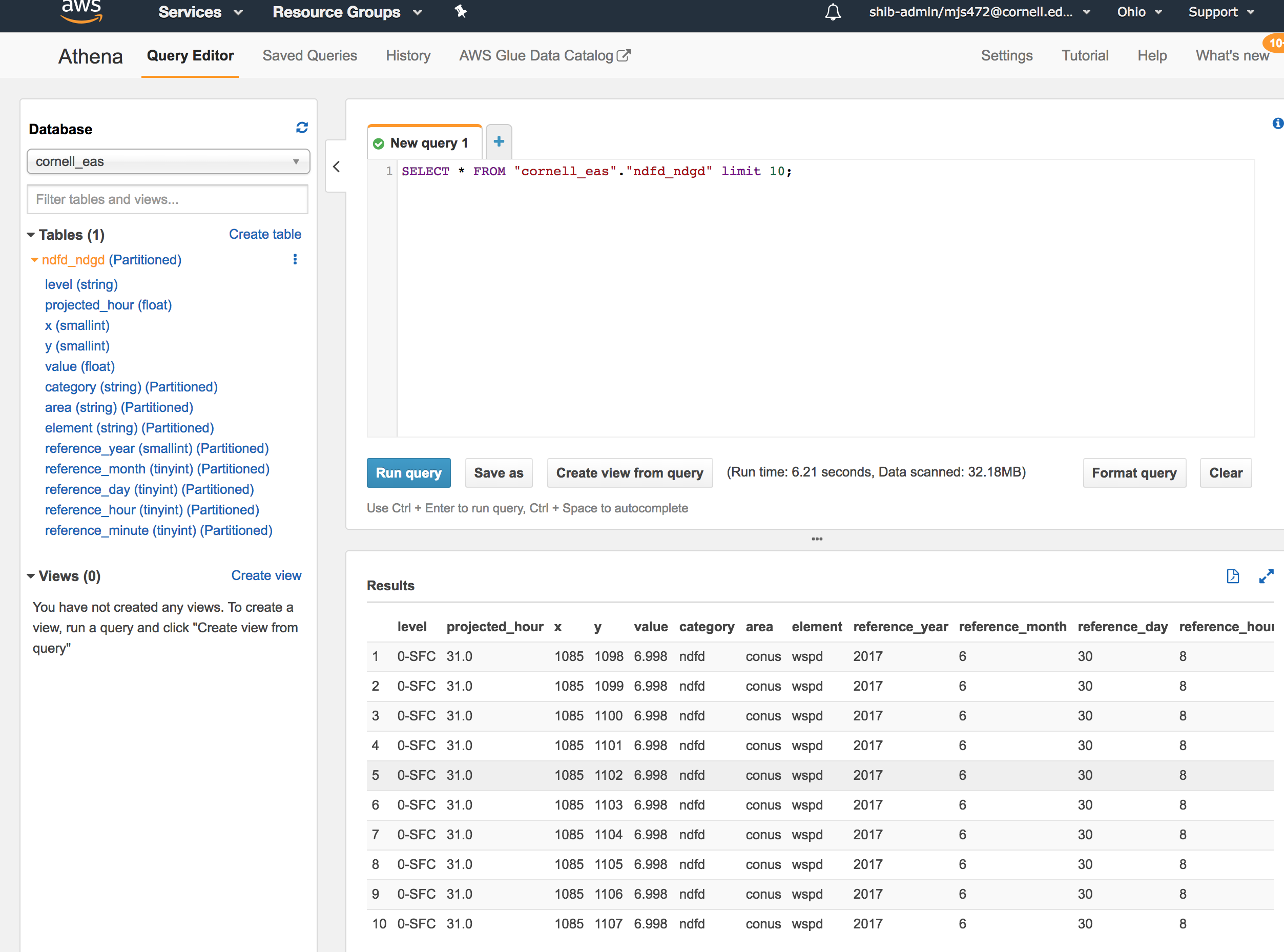The height and width of the screenshot is (952, 1284).
Task: Select the reference_month (tinyint) column
Action: tap(157, 468)
